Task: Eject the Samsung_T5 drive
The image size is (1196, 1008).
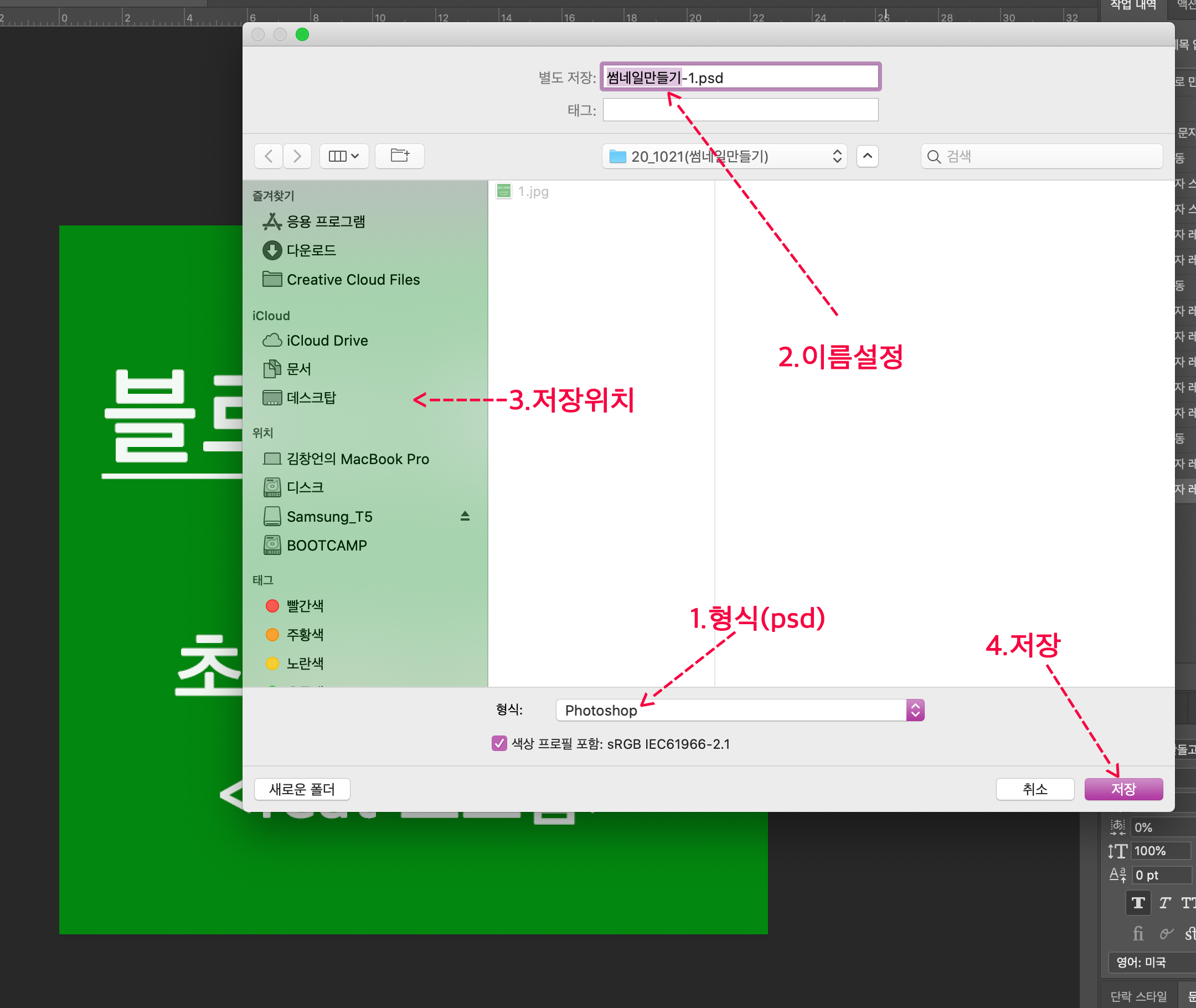Action: tap(465, 516)
